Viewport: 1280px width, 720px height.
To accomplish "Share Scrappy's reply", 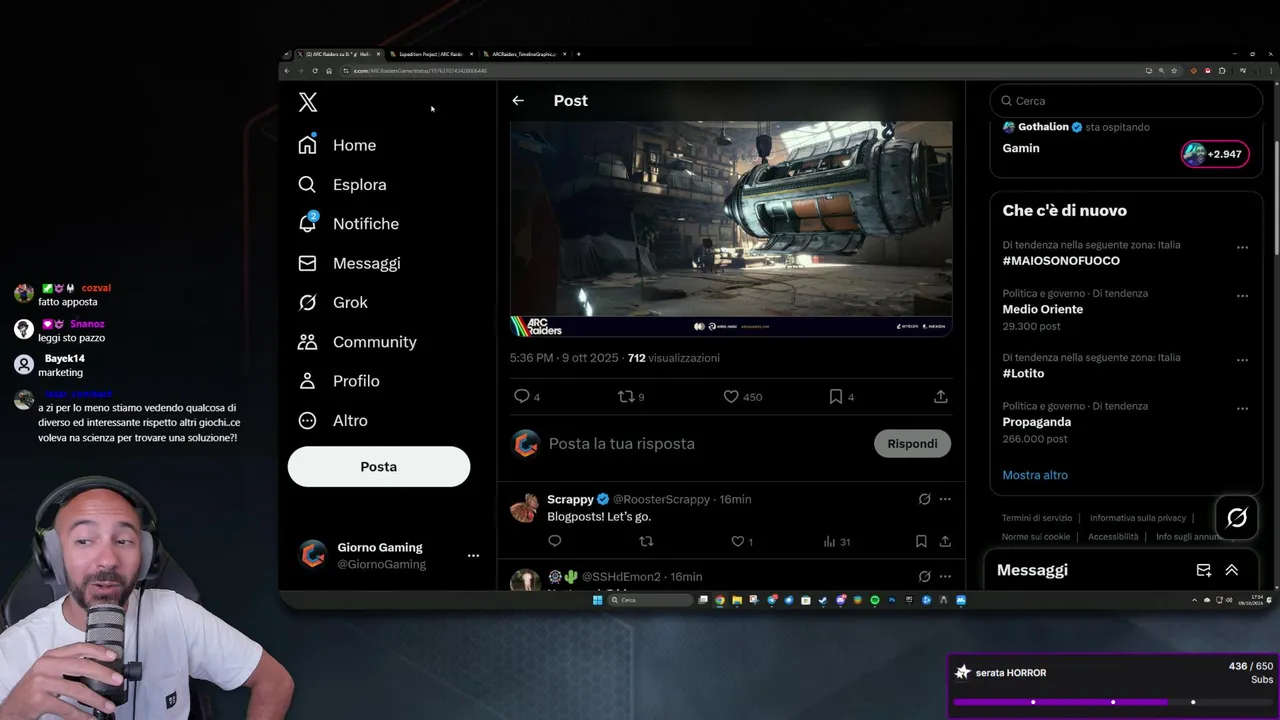I will 945,541.
